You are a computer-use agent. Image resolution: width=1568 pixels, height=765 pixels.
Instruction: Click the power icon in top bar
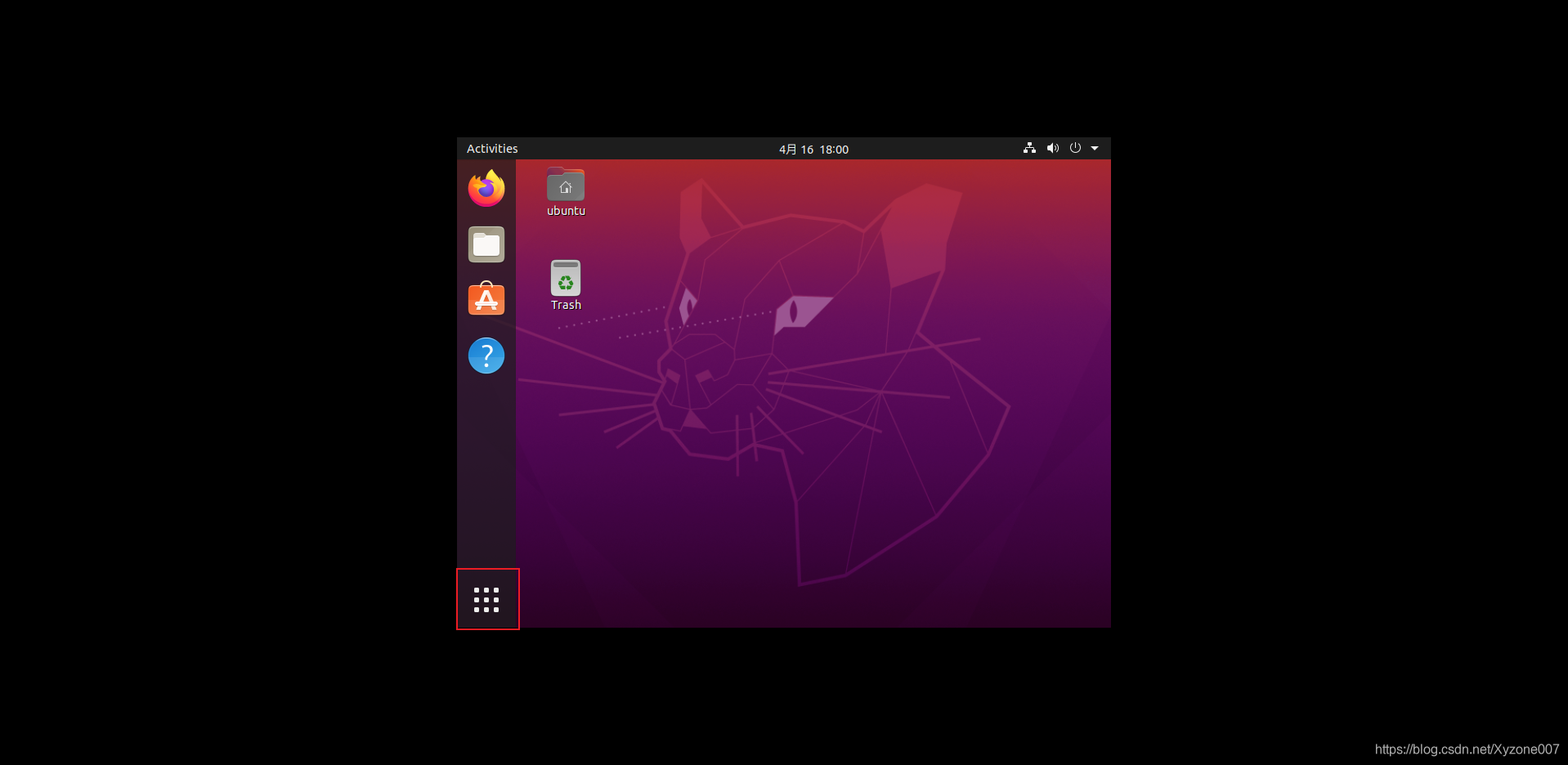1075,148
